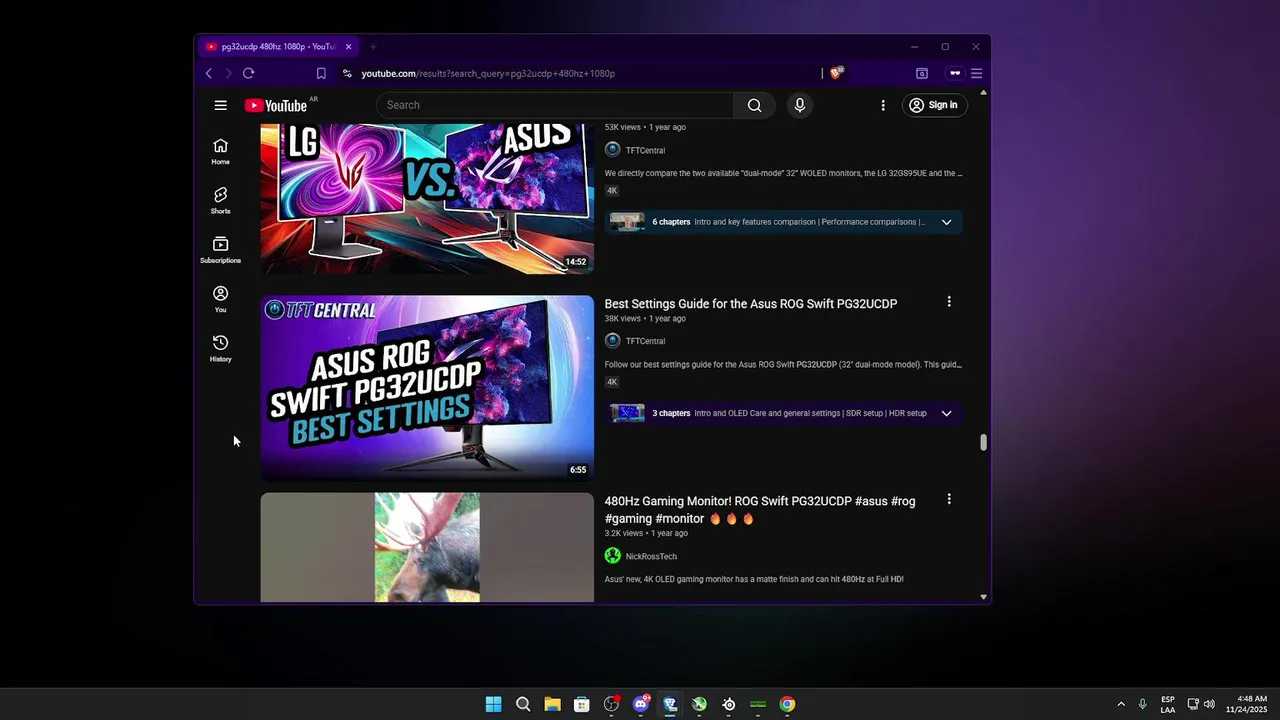Open YouTube settings three-dot menu

(883, 105)
